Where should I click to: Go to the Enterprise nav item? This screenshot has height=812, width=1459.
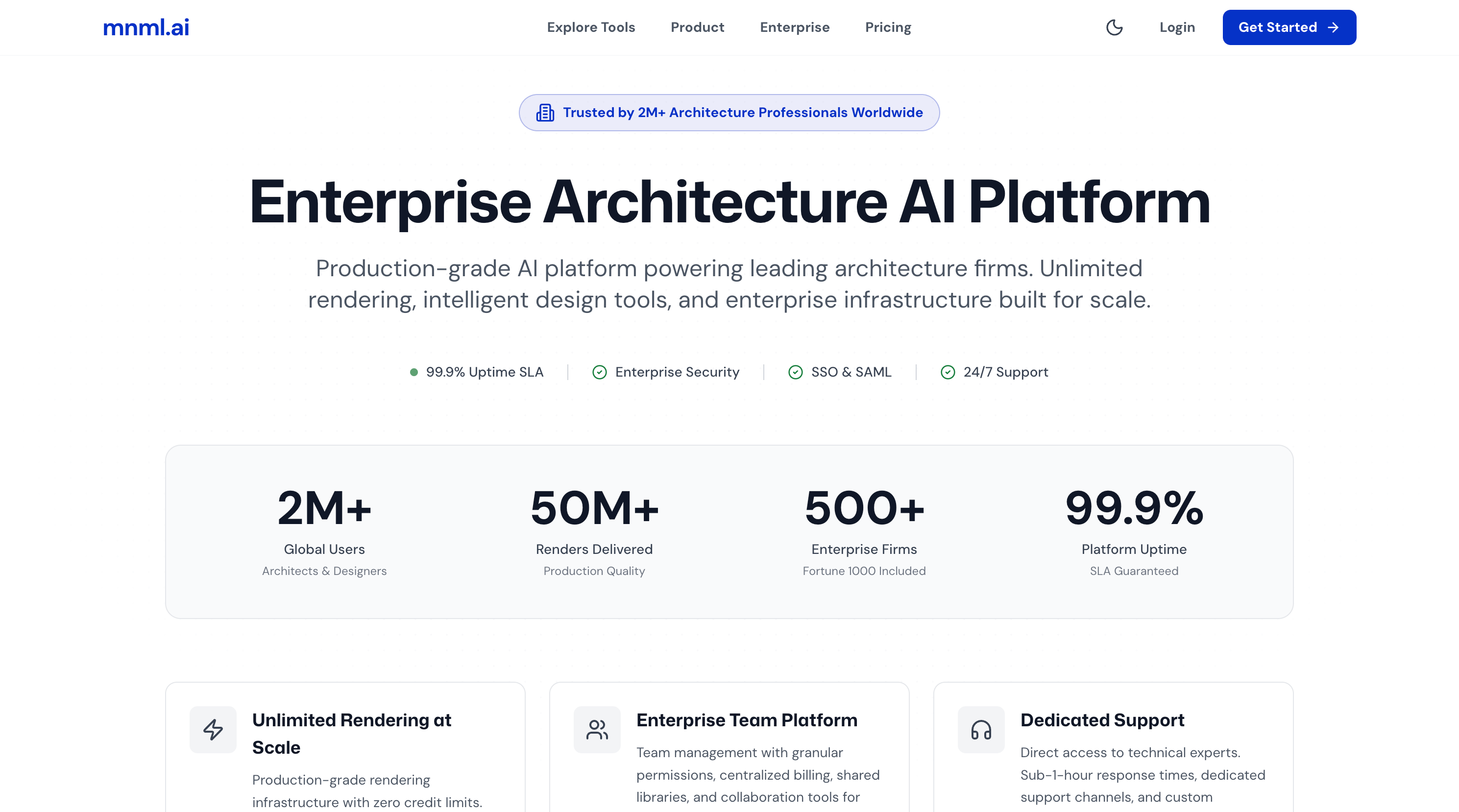tap(795, 27)
